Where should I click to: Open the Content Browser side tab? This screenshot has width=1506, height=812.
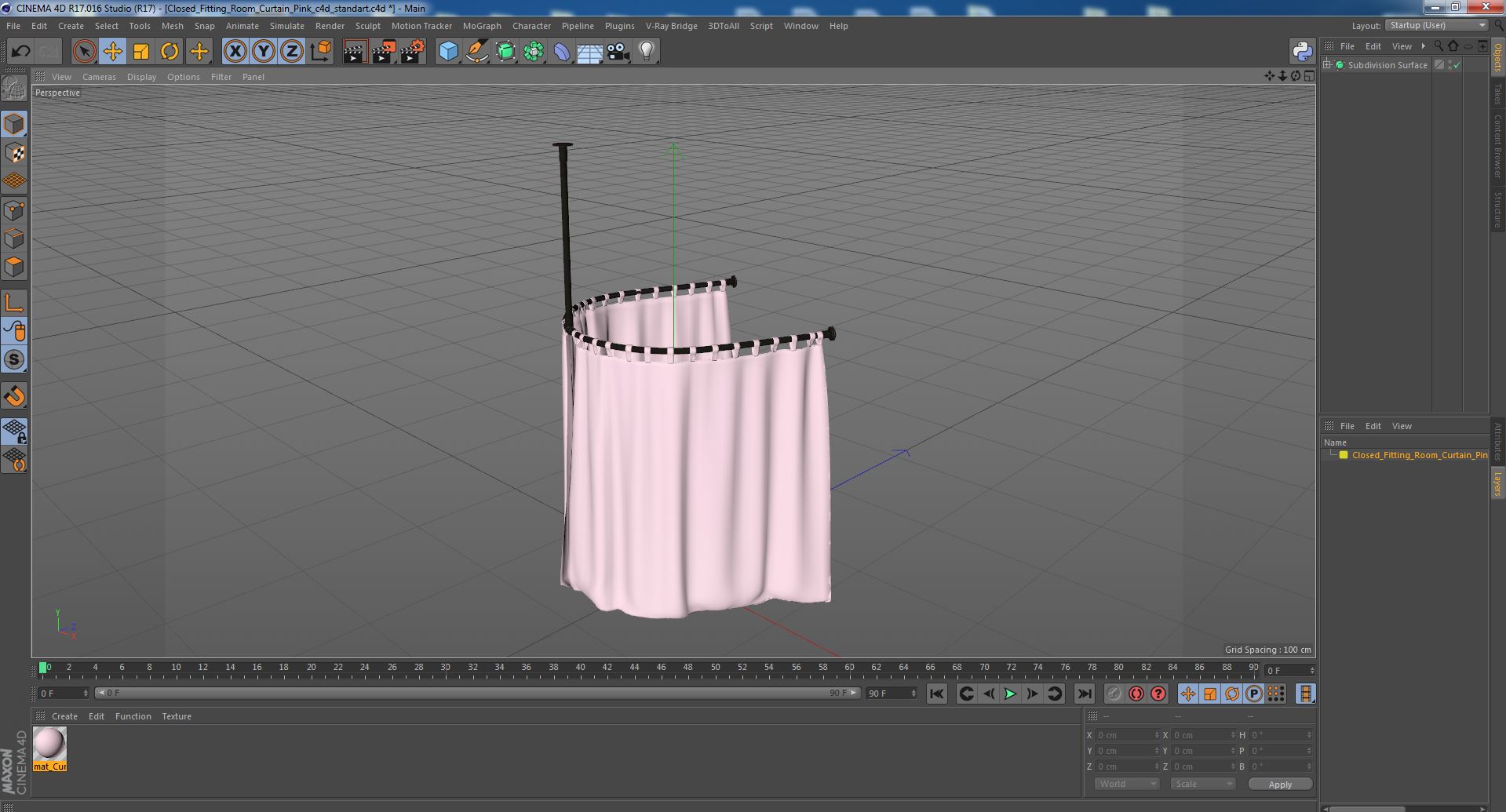click(1497, 146)
